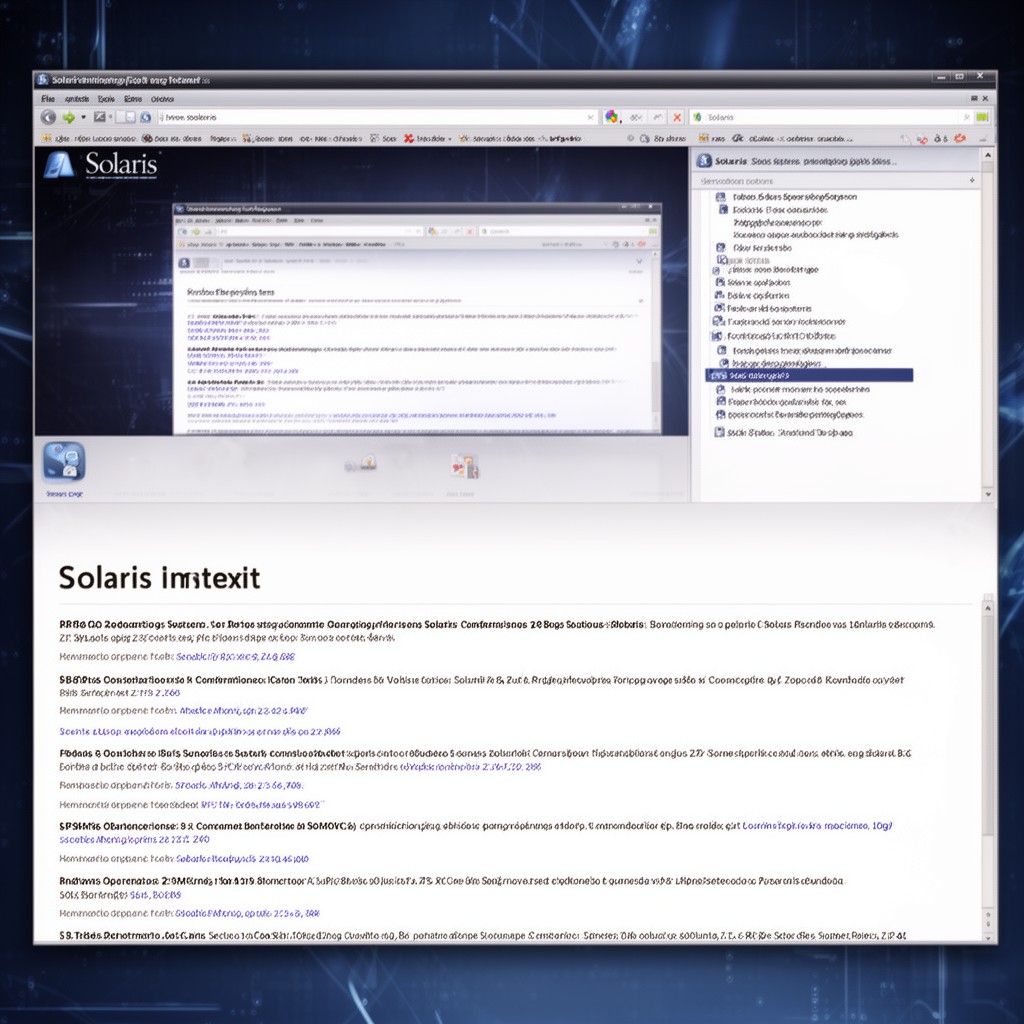Select the highlighted blue row in side panel tree
This screenshot has width=1024, height=1024.
pos(809,376)
